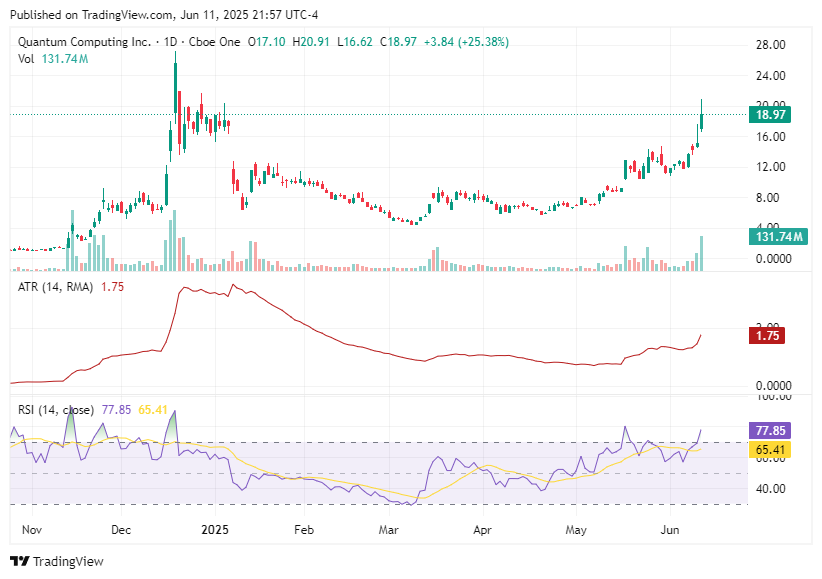
Task: Click the high value 'H20.91'
Action: coord(311,42)
